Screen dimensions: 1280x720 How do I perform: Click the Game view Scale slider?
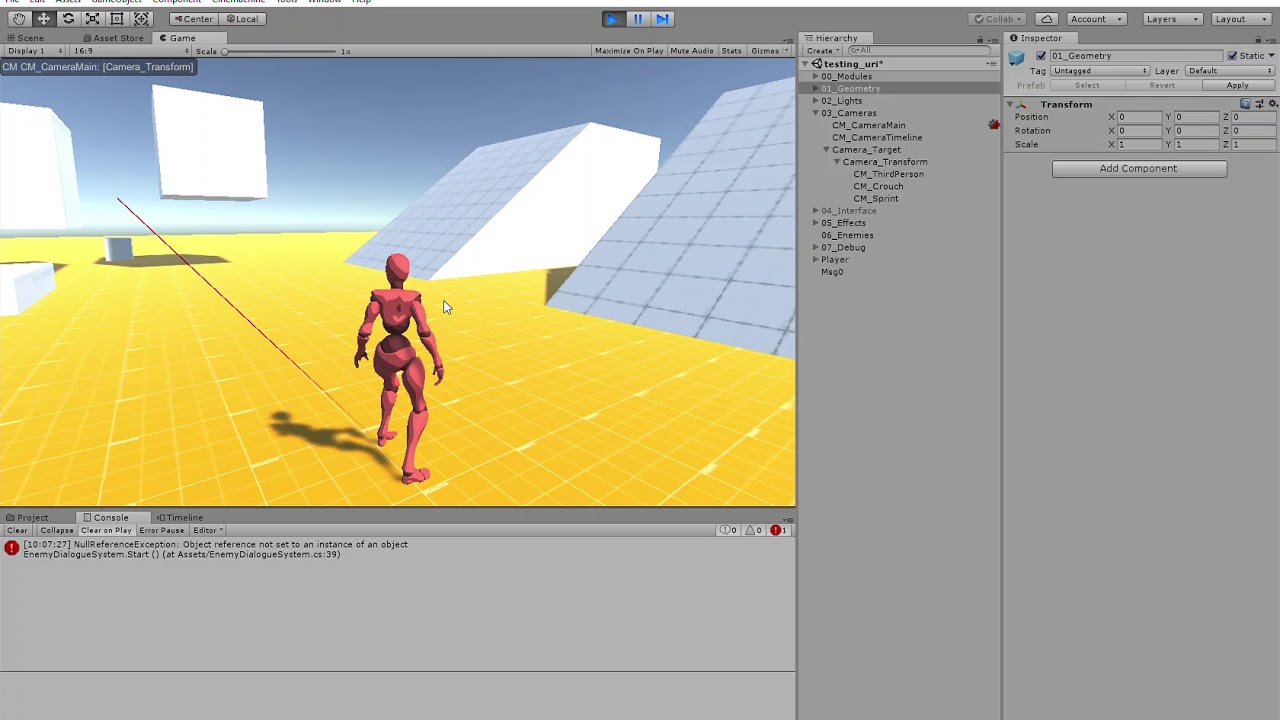(x=280, y=51)
